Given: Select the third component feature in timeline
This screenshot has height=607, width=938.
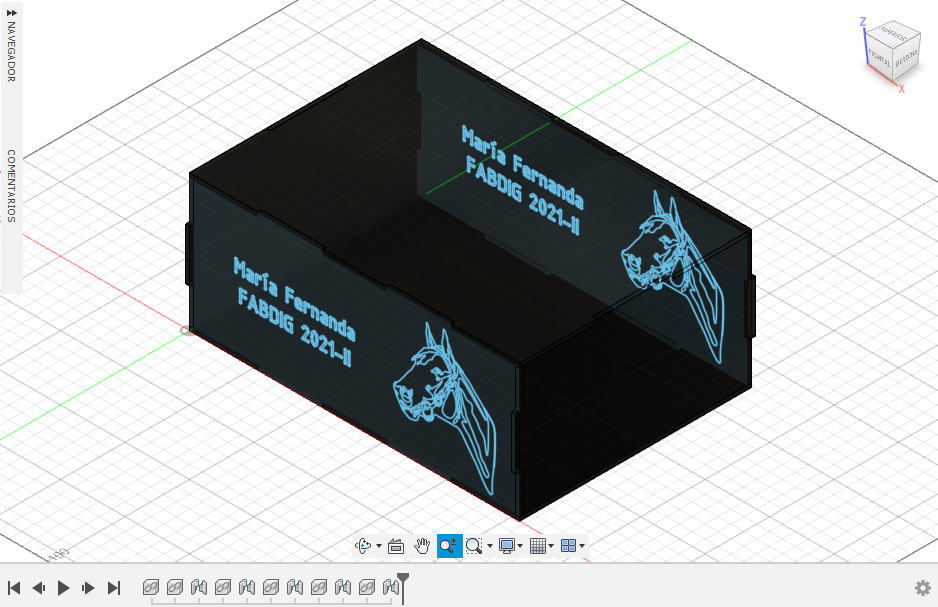Looking at the screenshot, I should click(223, 587).
